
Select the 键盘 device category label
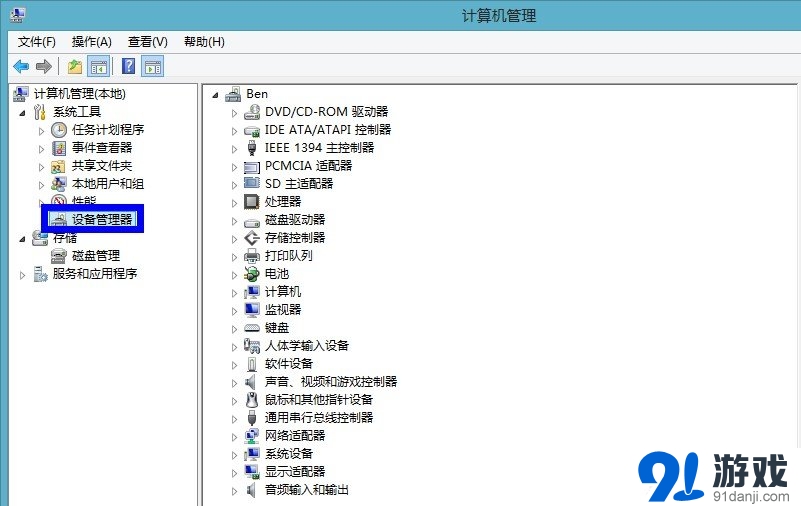point(277,328)
